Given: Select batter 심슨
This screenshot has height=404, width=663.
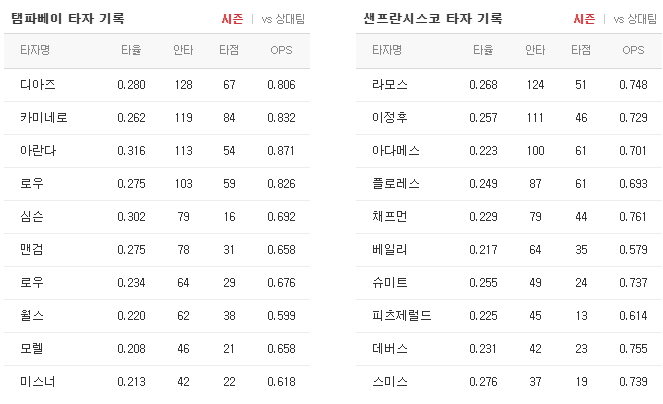Looking at the screenshot, I should pyautogui.click(x=32, y=217).
